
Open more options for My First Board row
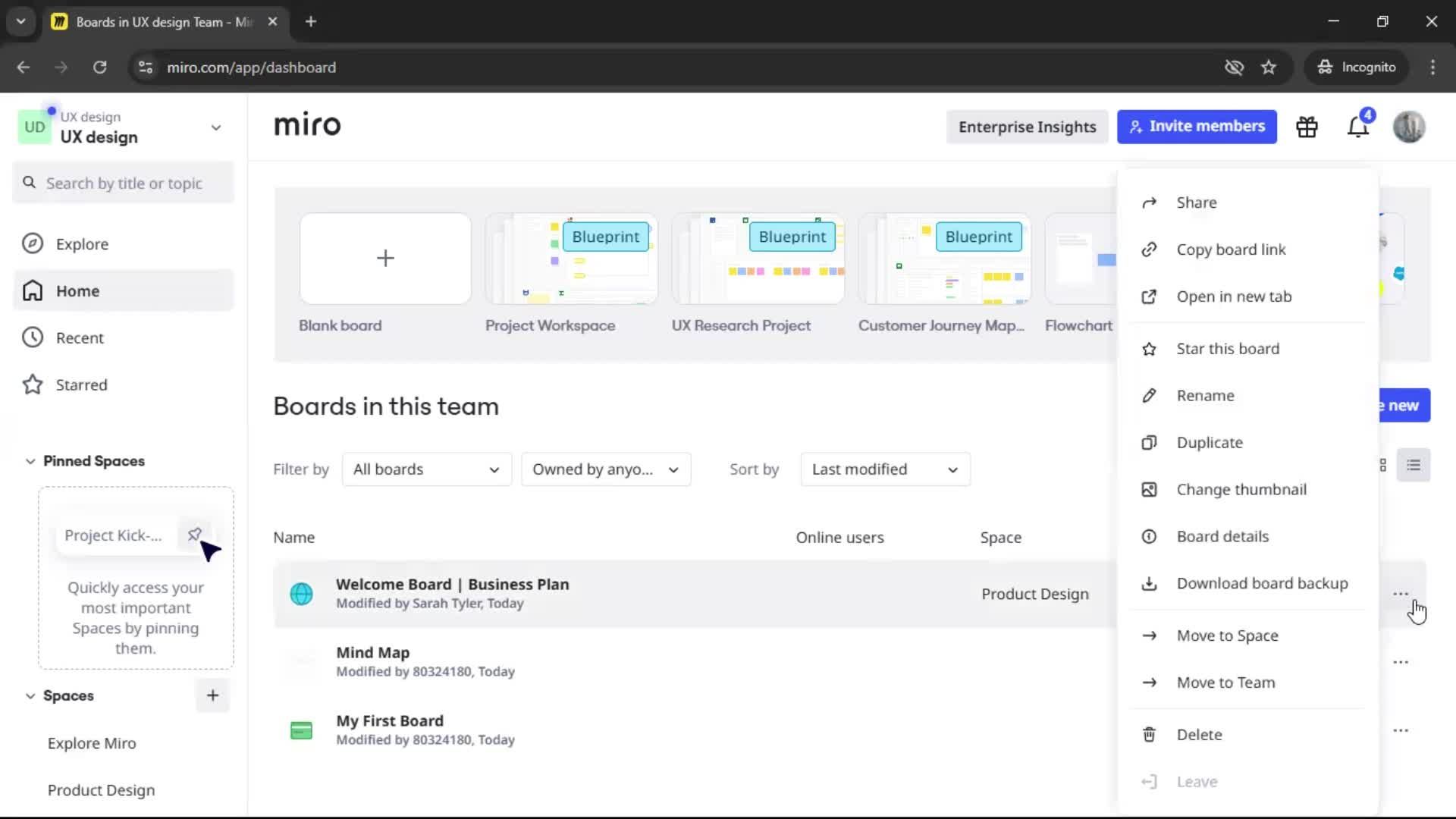(x=1401, y=730)
